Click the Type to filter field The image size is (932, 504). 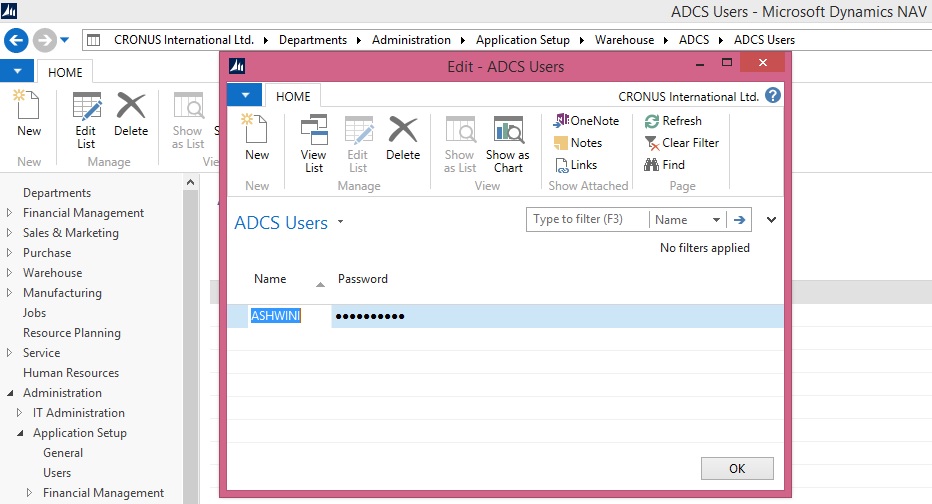[x=587, y=219]
